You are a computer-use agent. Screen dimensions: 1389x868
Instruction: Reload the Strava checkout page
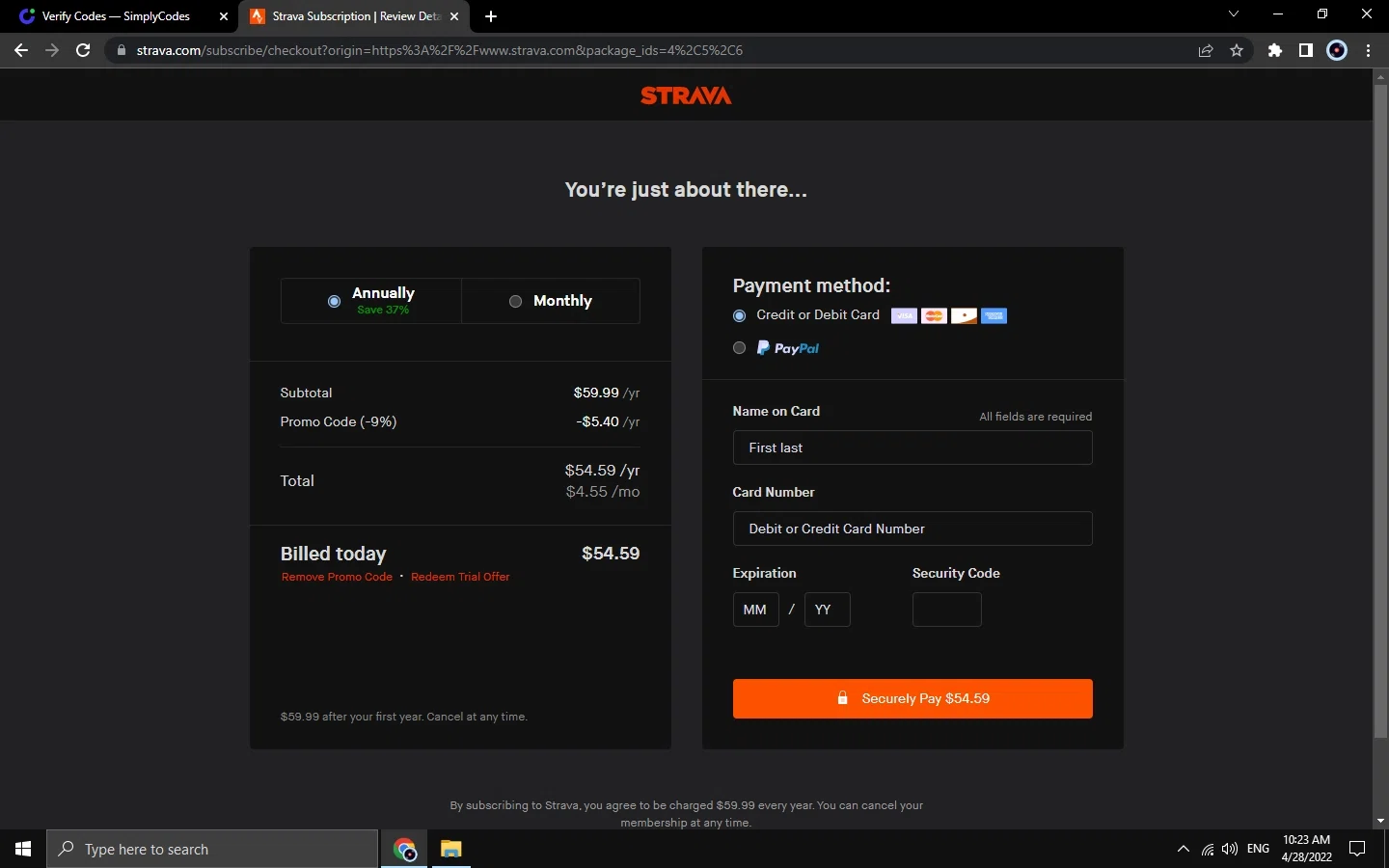click(x=83, y=50)
